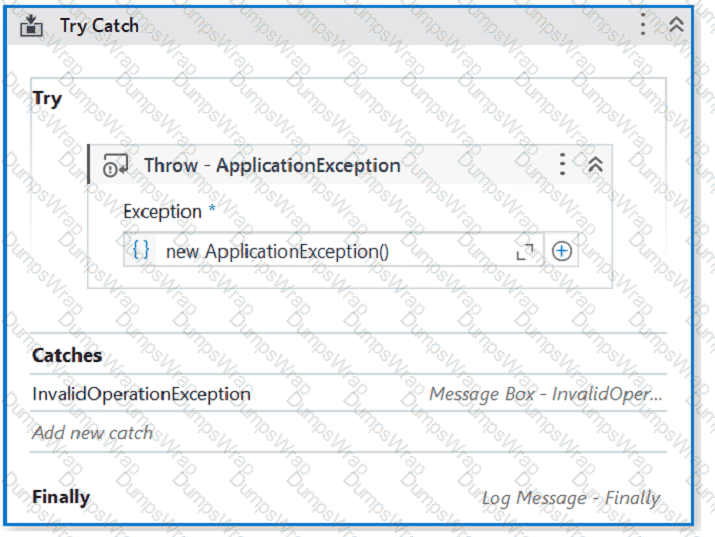
Task: Click the Finally section label
Action: [x=61, y=497]
